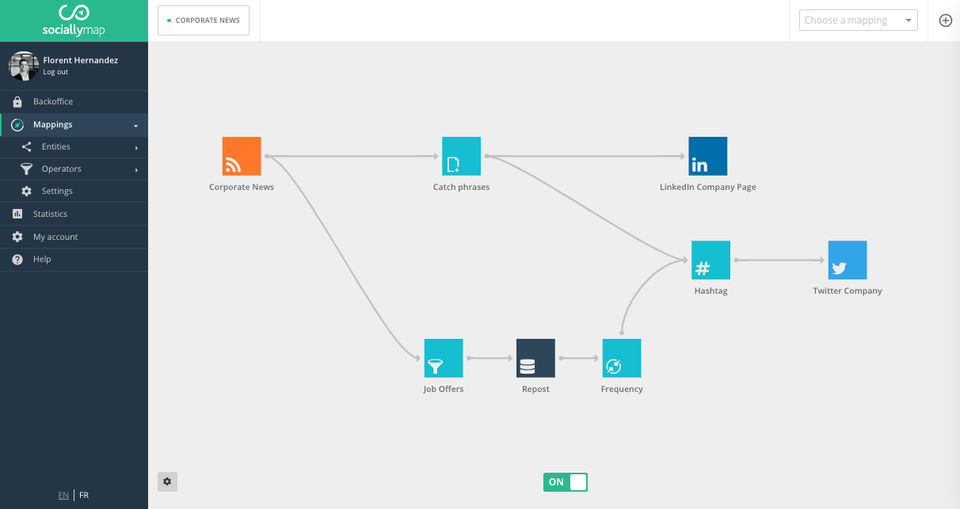Select the Corporate News RSS feed node
This screenshot has height=509, width=960.
241,156
